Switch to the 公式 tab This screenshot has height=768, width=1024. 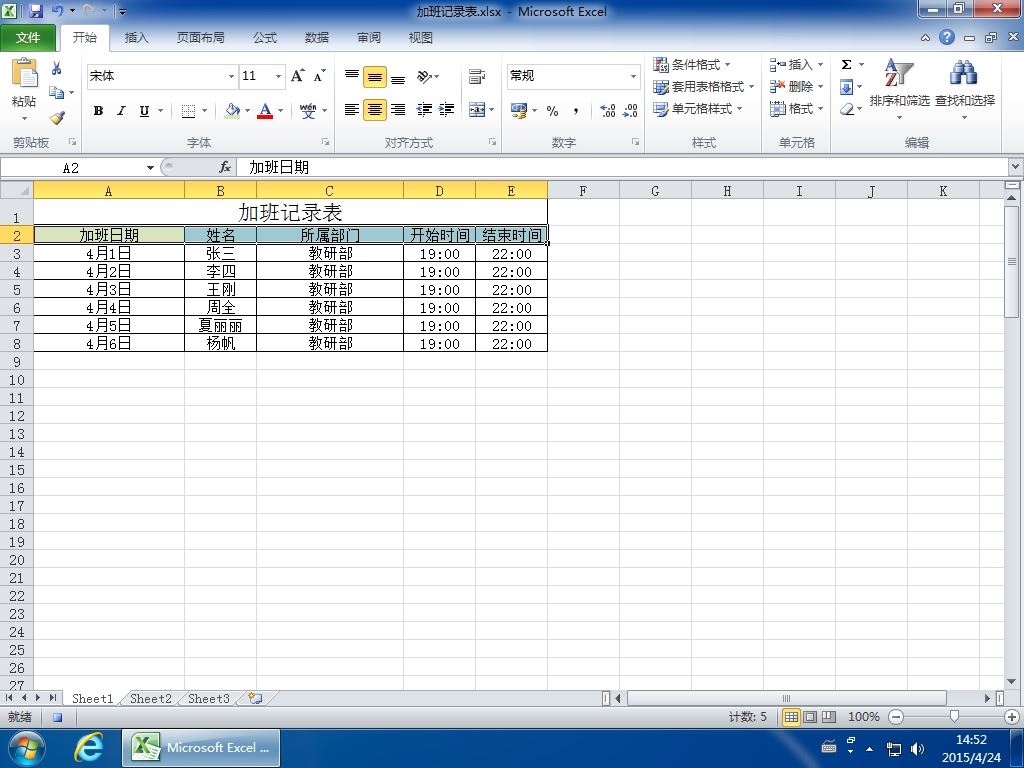coord(264,38)
